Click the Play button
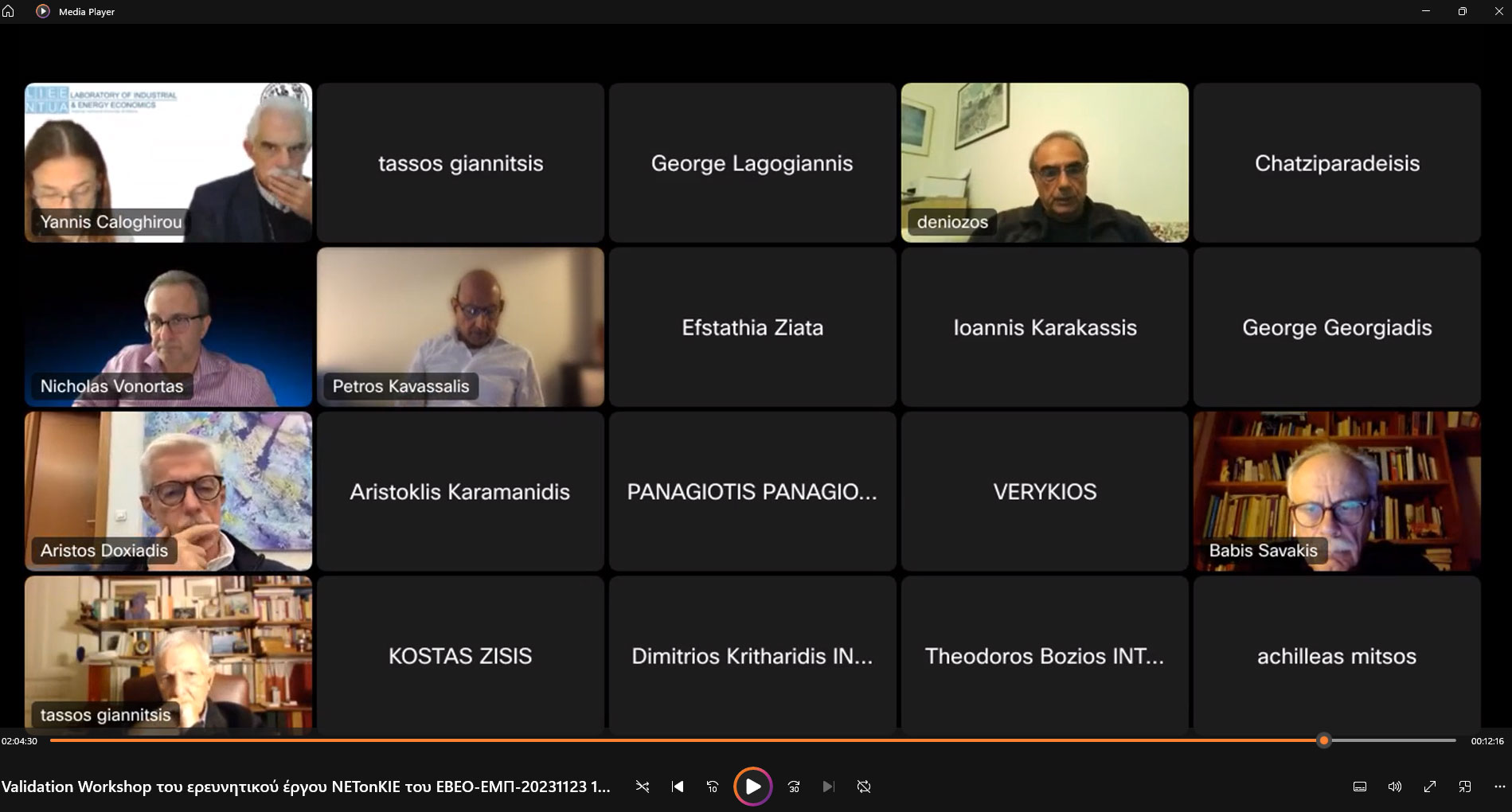Screen dimensions: 1512x812 point(752,787)
